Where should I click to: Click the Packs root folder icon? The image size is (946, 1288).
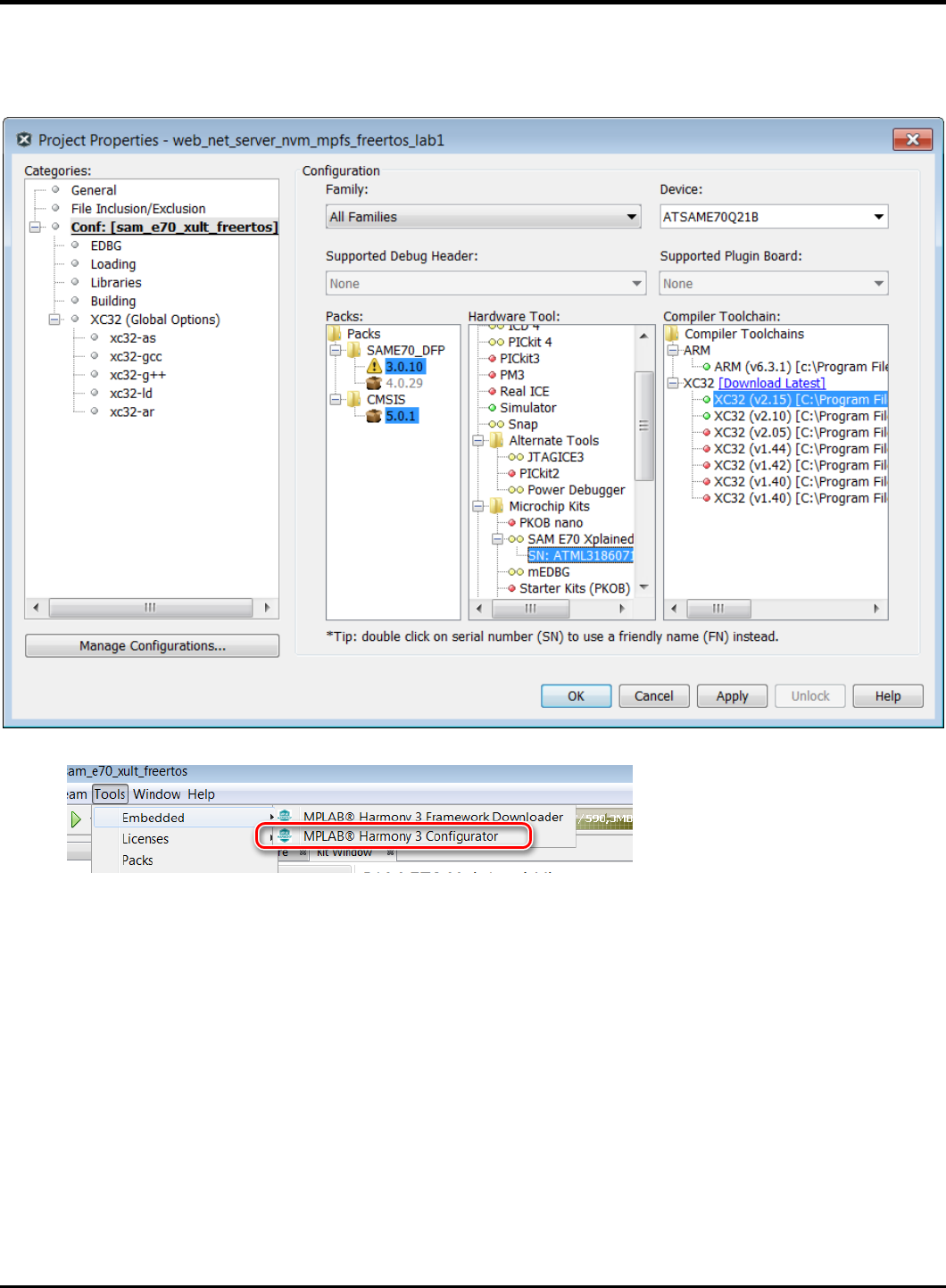[336, 334]
